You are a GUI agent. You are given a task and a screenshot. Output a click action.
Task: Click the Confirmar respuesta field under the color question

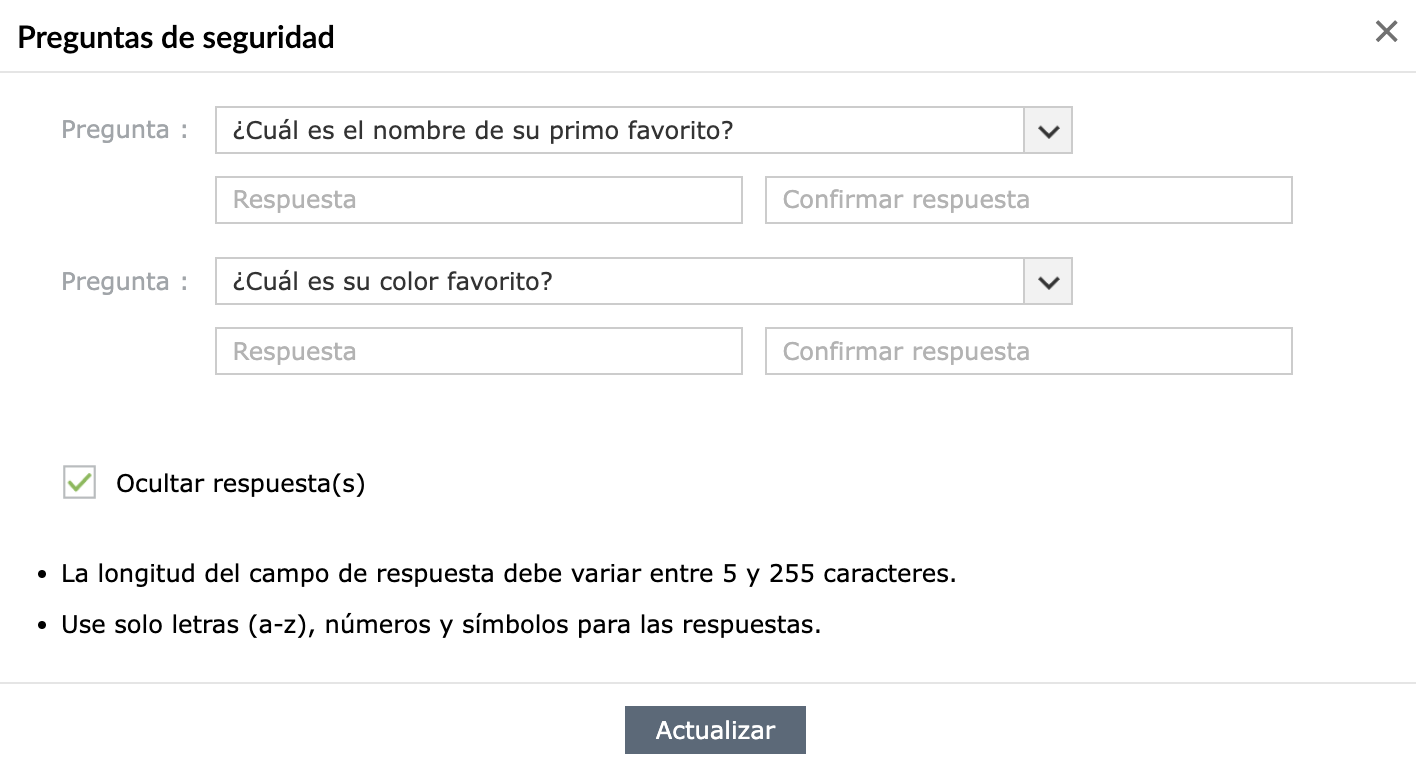(x=1028, y=352)
